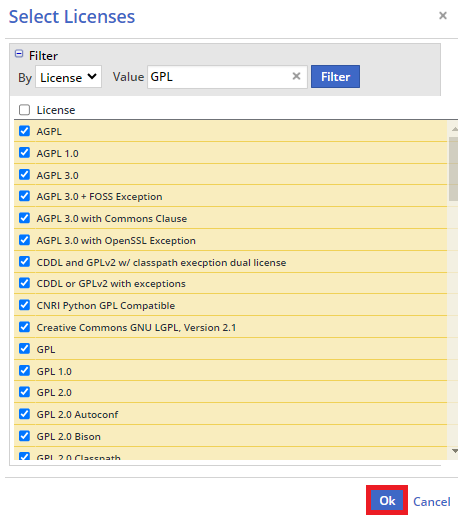Viewport: 462px width, 520px height.
Task: Uncheck CDDL and GPLv2 classpath dual license checkbox
Action: coord(24,262)
